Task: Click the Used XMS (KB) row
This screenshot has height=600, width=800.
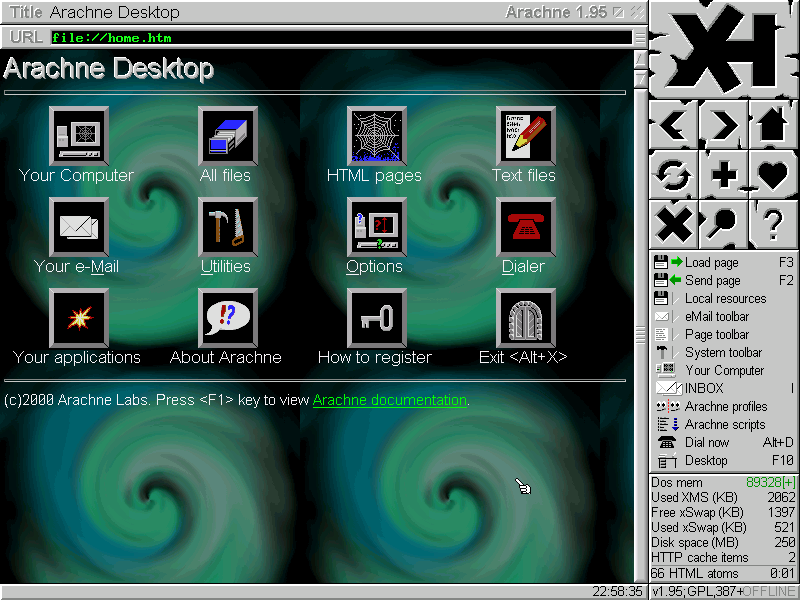Action: 723,497
